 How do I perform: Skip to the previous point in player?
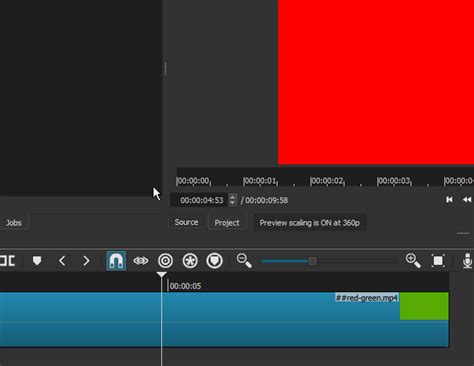pyautogui.click(x=449, y=200)
